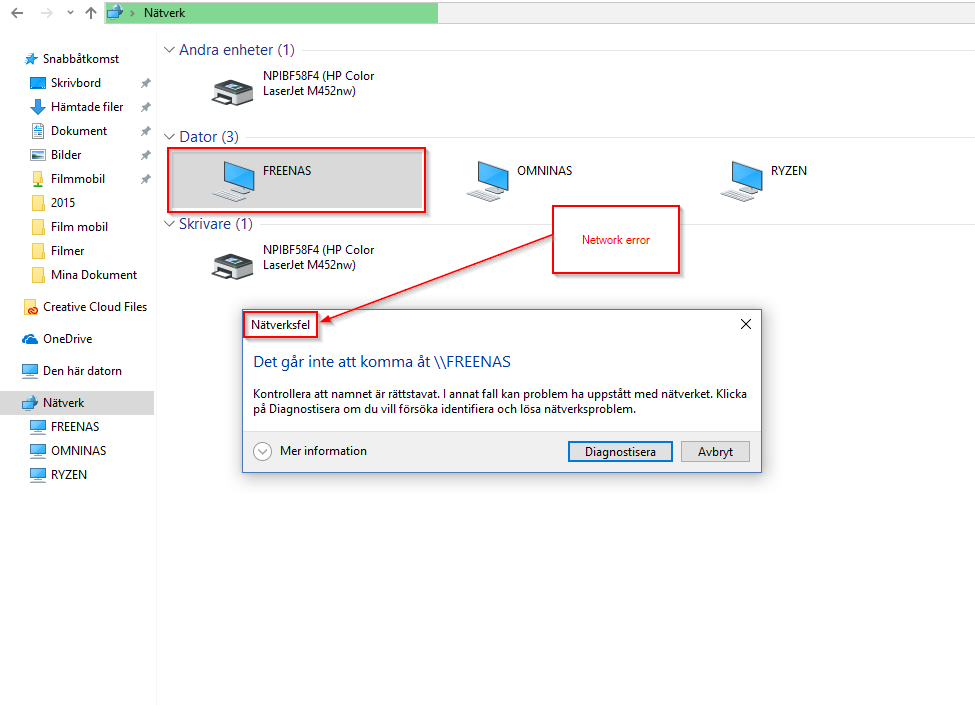The image size is (975, 705).
Task: Click the Dokument page icon
Action: pyautogui.click(x=38, y=131)
